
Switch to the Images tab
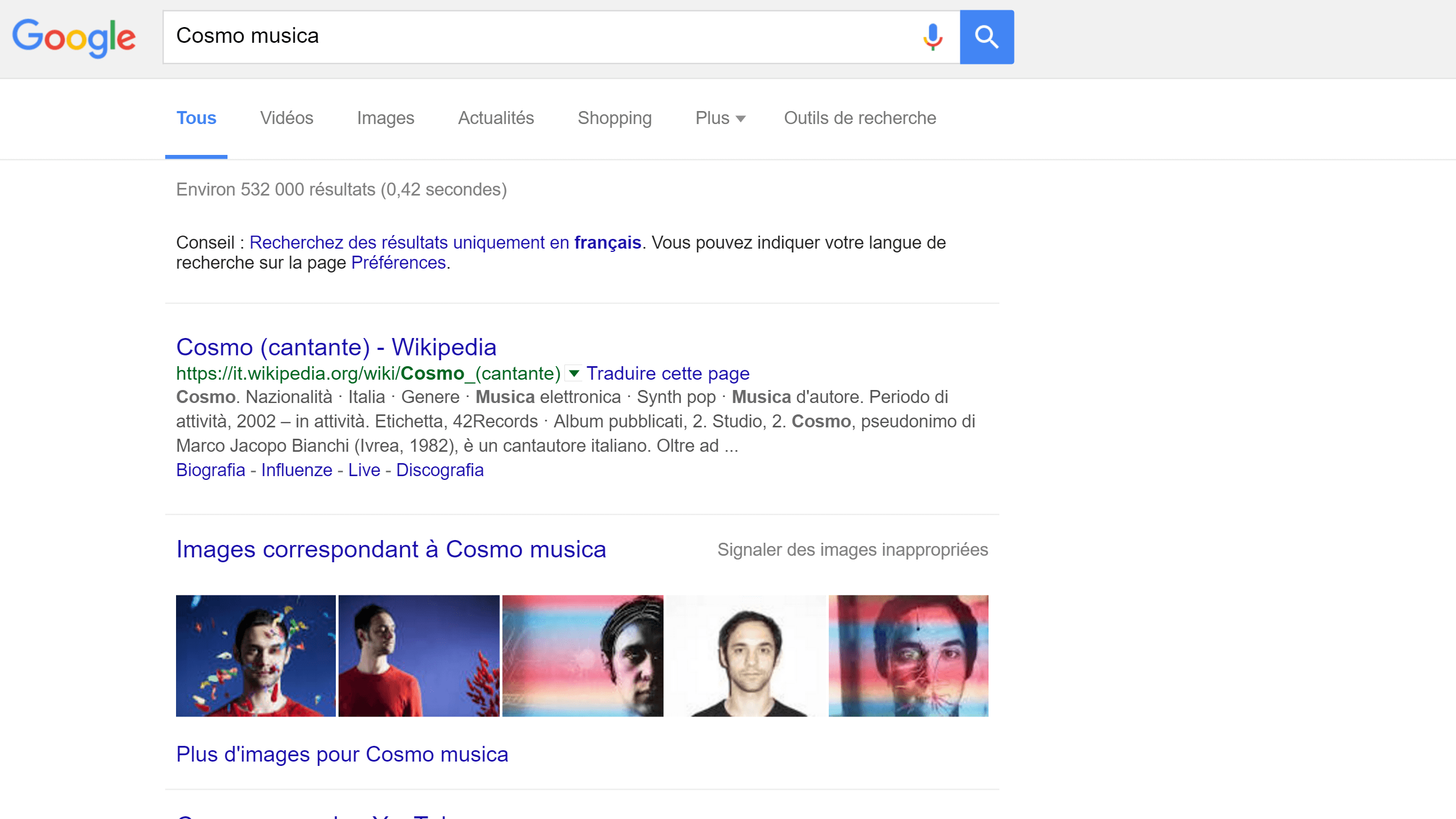(x=386, y=118)
